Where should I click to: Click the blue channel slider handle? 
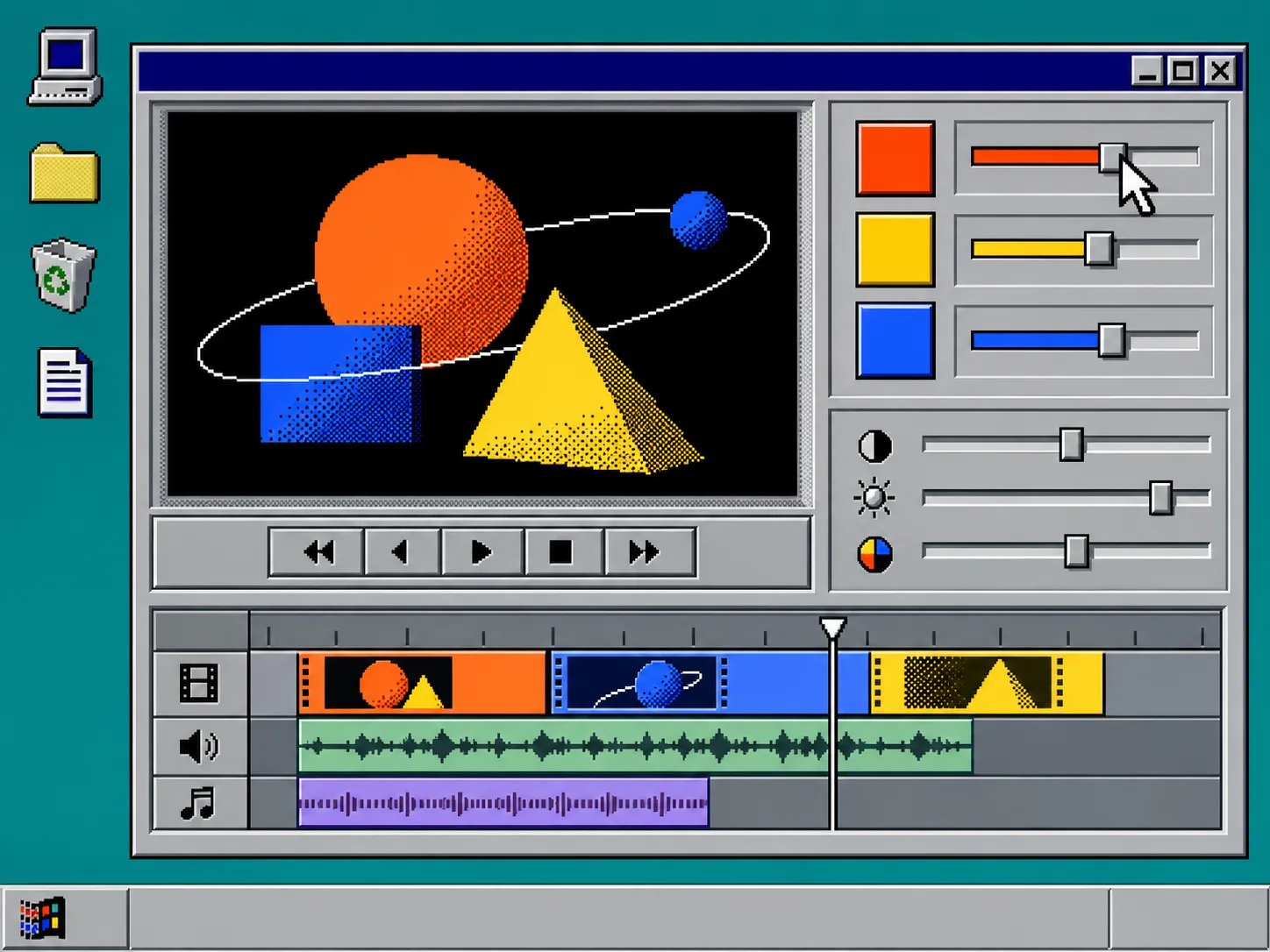1112,341
